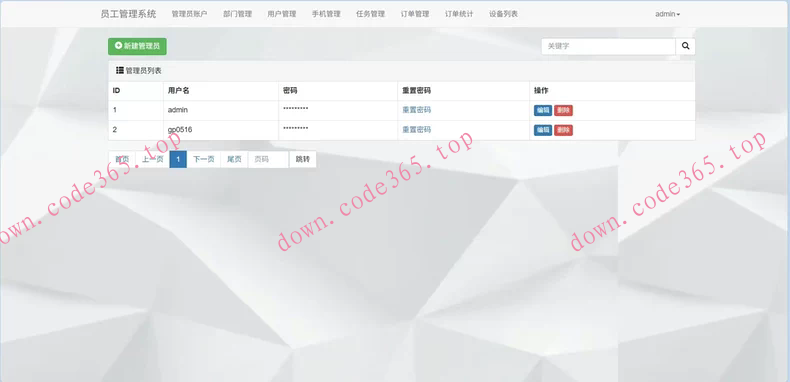The height and width of the screenshot is (382, 790).
Task: Go to 尾页 last page
Action: point(234,159)
